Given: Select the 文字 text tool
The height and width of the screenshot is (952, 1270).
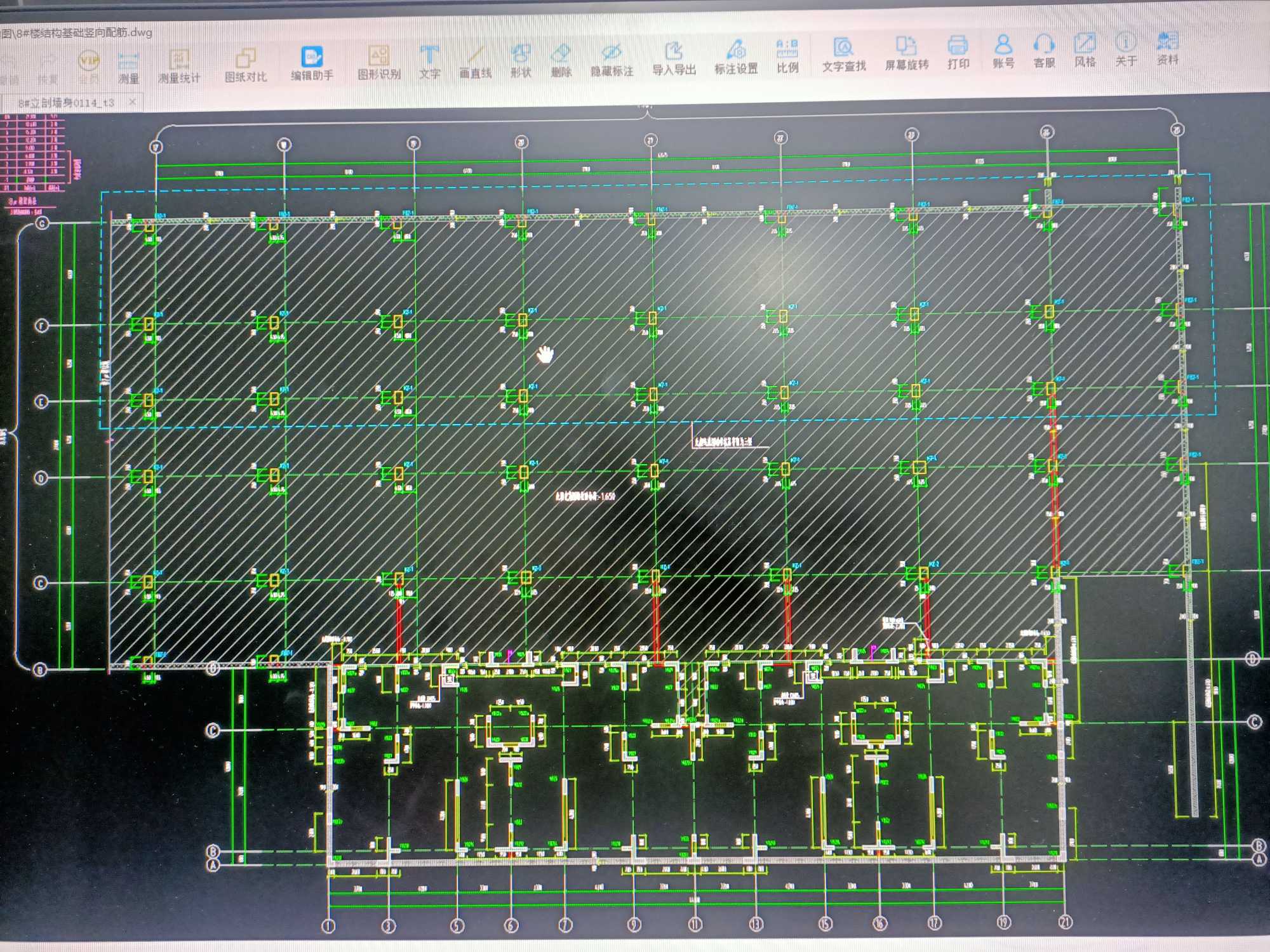Looking at the screenshot, I should (429, 62).
